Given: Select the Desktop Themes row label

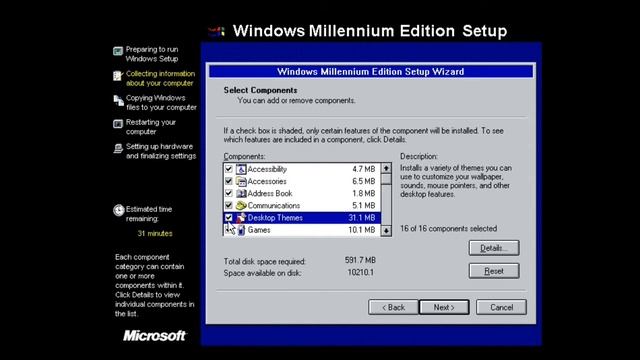Looking at the screenshot, I should [x=275, y=218].
